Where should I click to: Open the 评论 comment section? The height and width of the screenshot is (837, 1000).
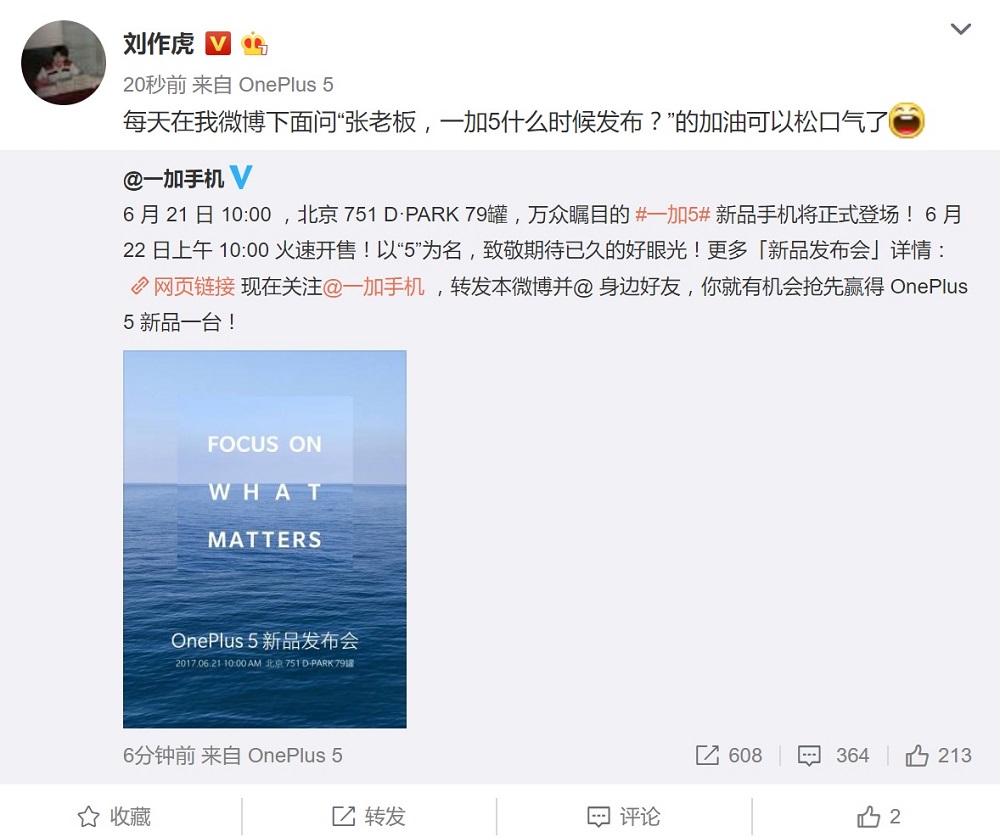pos(624,817)
